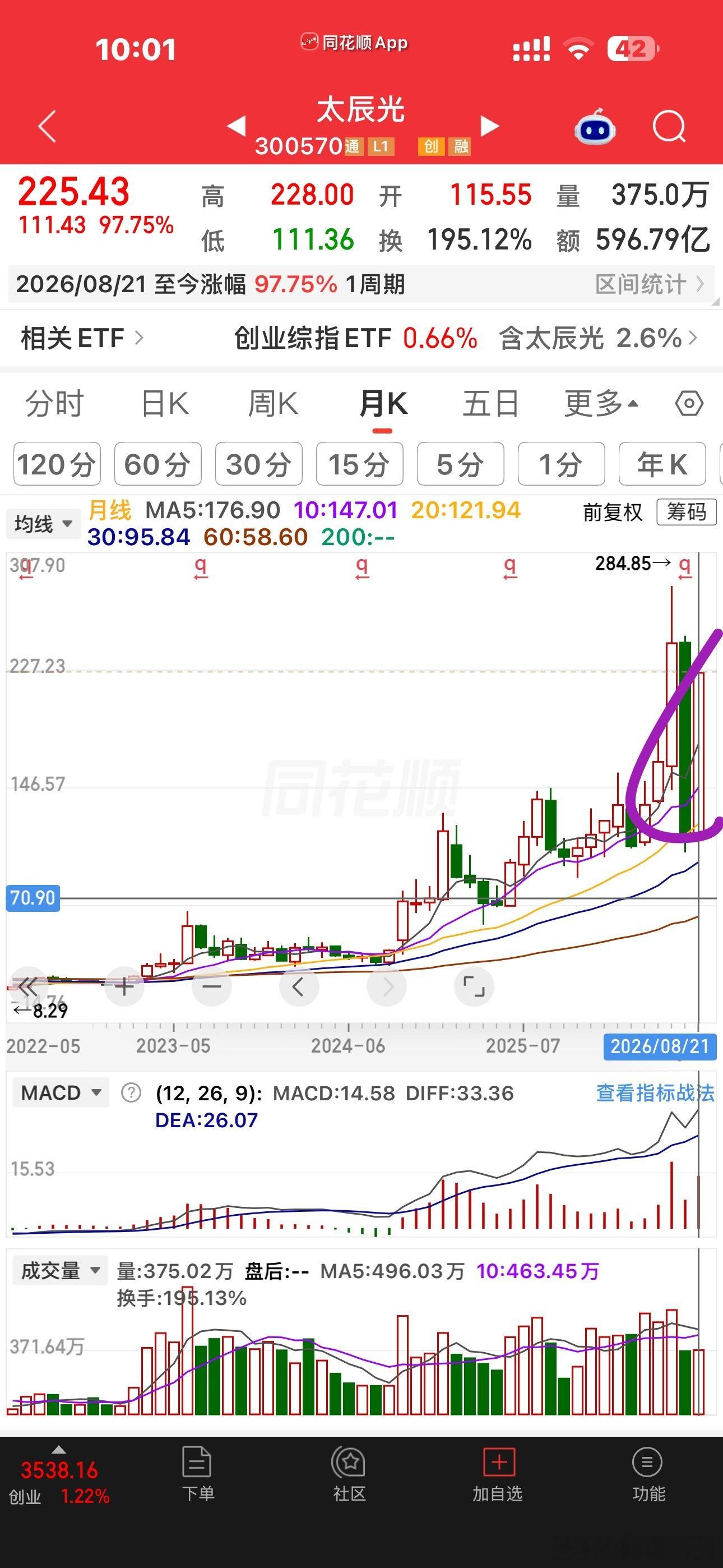
Task: Open the MACD indicator dropdown
Action: 61,1092
